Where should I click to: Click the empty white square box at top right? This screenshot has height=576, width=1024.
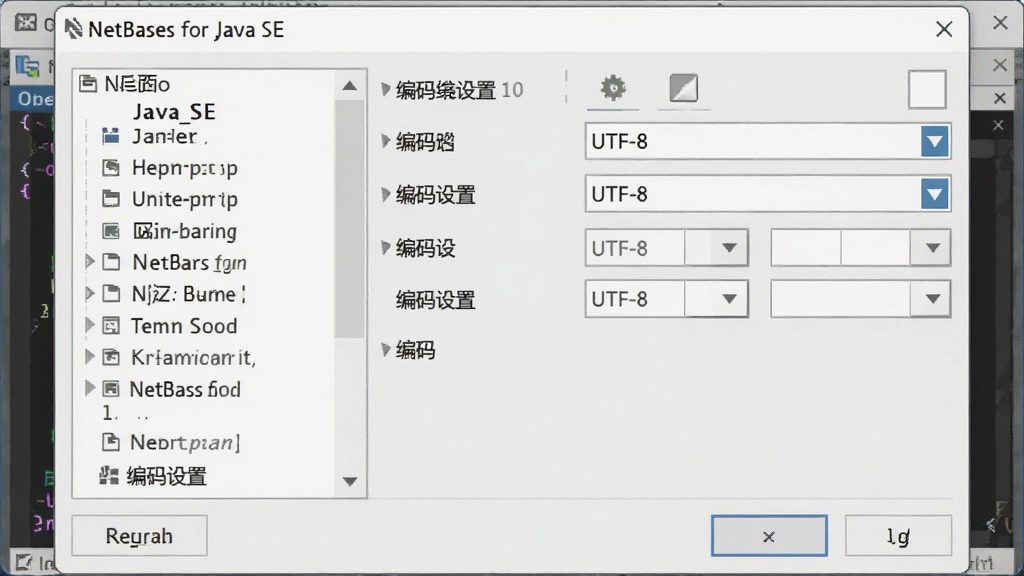click(927, 89)
